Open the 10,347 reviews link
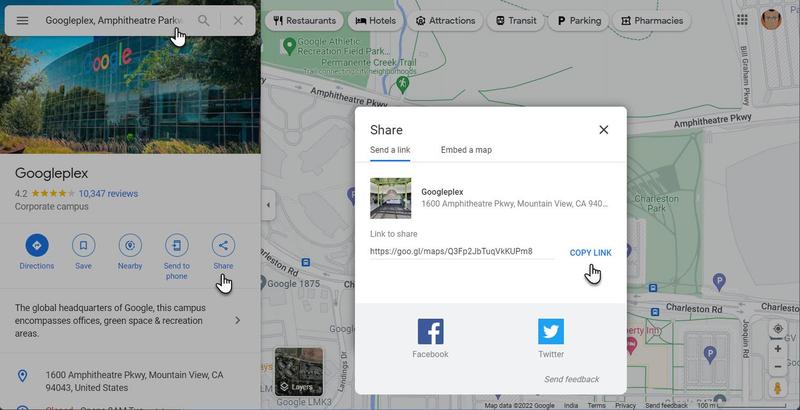Screen dimensions: 800x410 point(108,194)
